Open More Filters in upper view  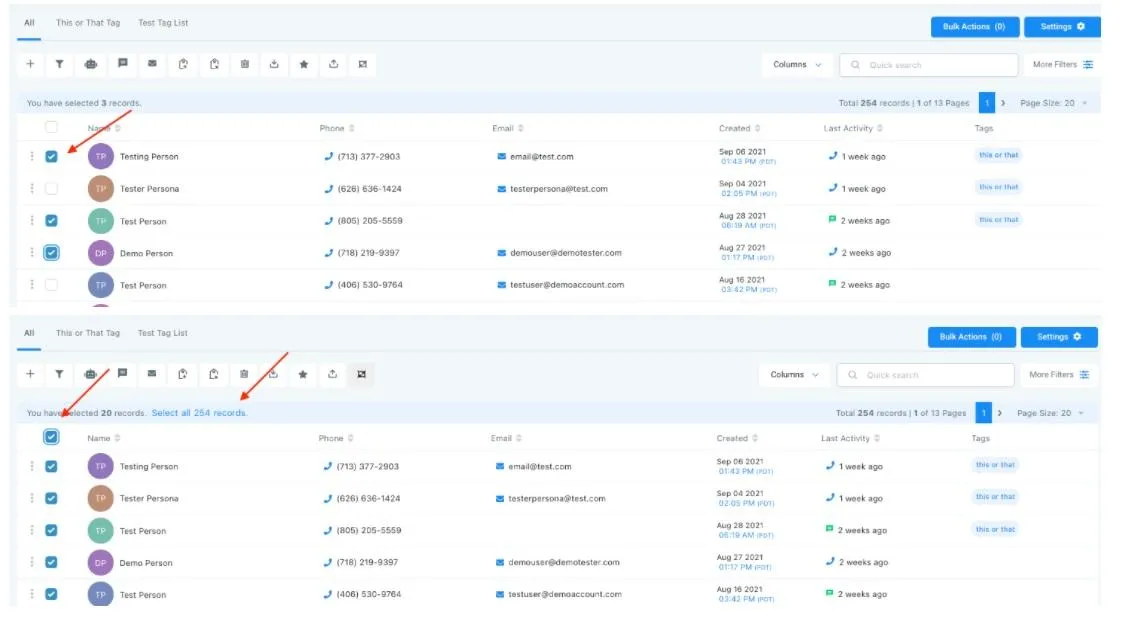1063,65
